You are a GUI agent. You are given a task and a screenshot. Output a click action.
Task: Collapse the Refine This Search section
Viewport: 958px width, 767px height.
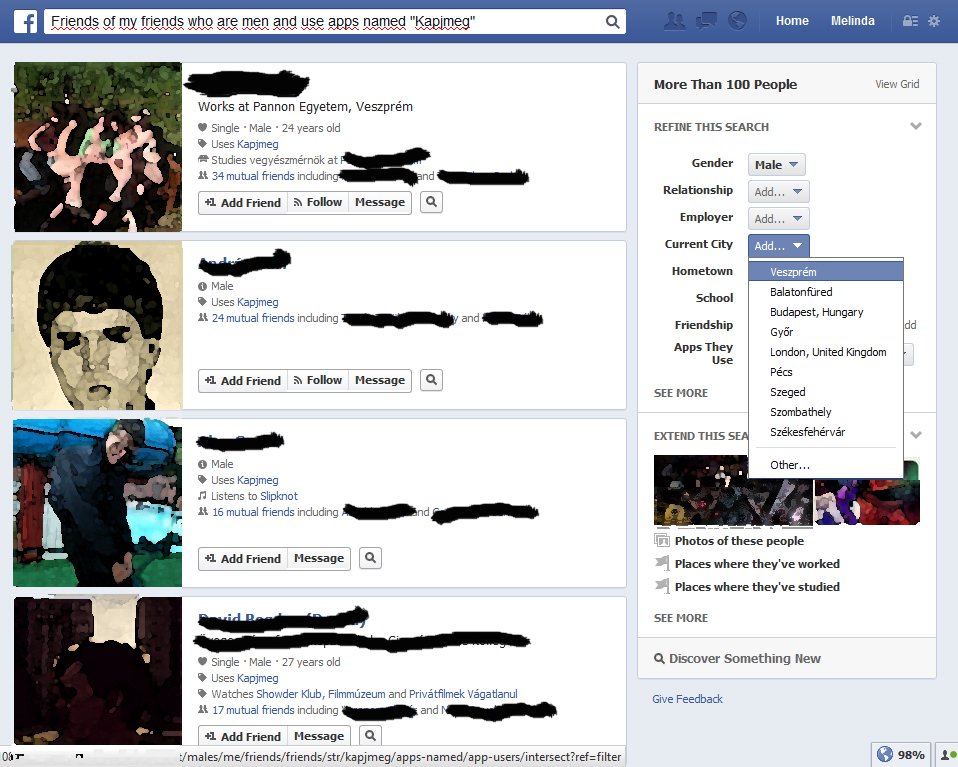(x=915, y=127)
